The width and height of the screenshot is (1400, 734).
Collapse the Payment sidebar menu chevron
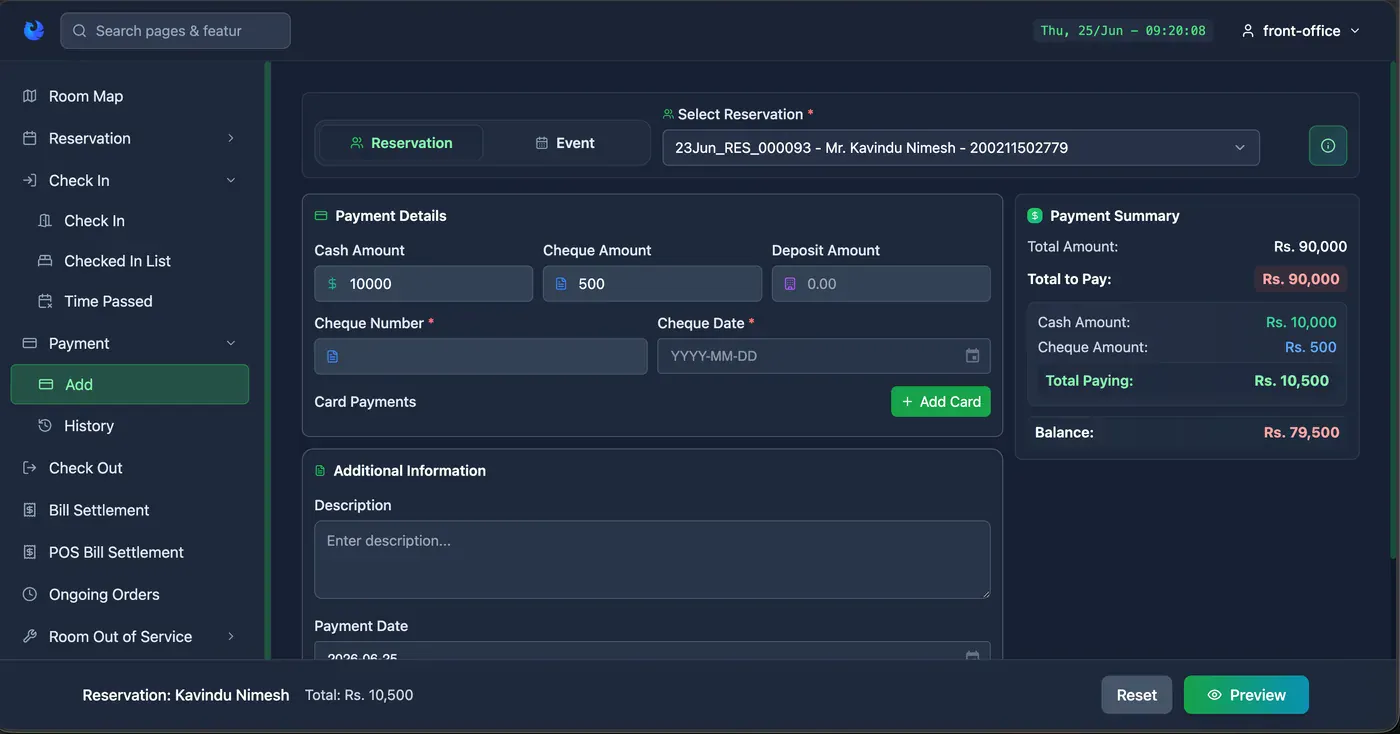tap(231, 343)
